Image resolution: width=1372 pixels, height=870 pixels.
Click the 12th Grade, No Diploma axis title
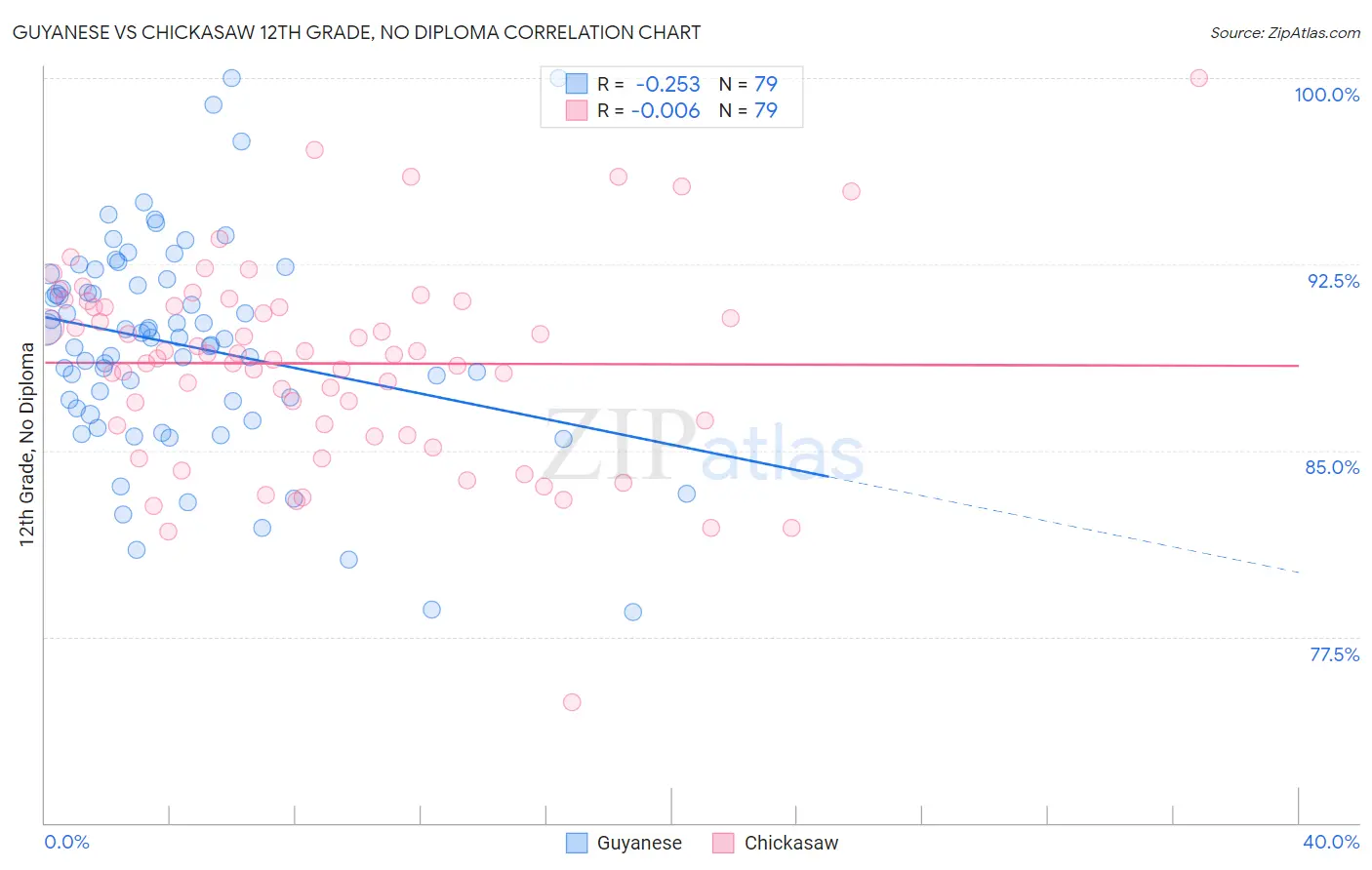coord(27,445)
